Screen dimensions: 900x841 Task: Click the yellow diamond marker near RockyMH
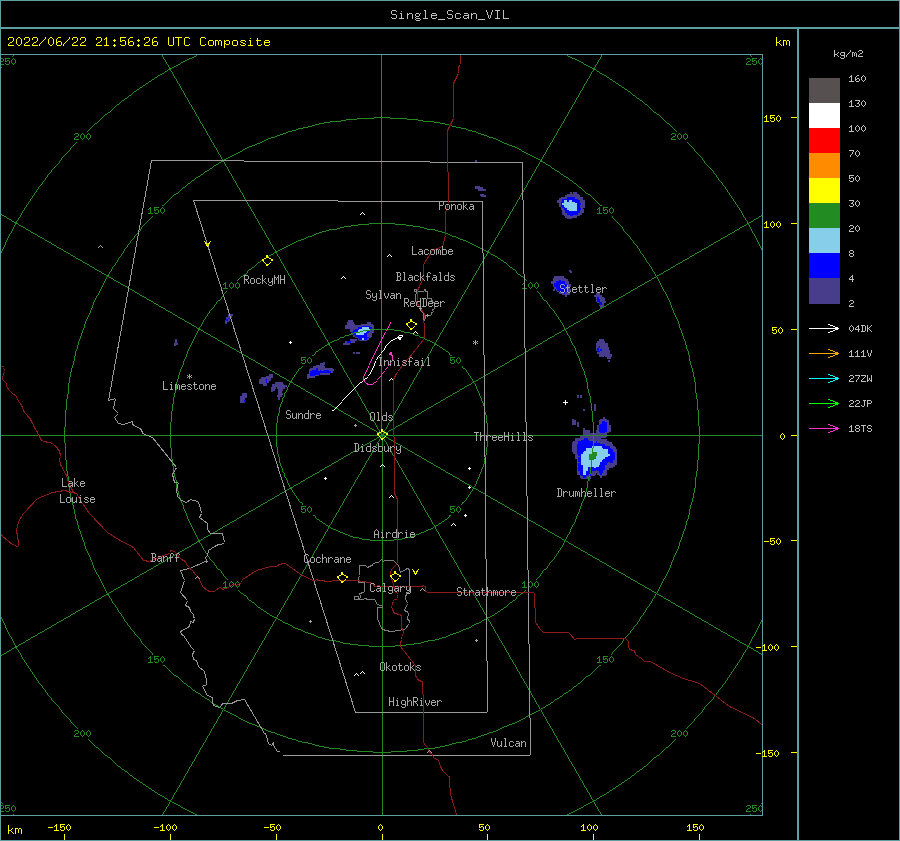point(267,261)
